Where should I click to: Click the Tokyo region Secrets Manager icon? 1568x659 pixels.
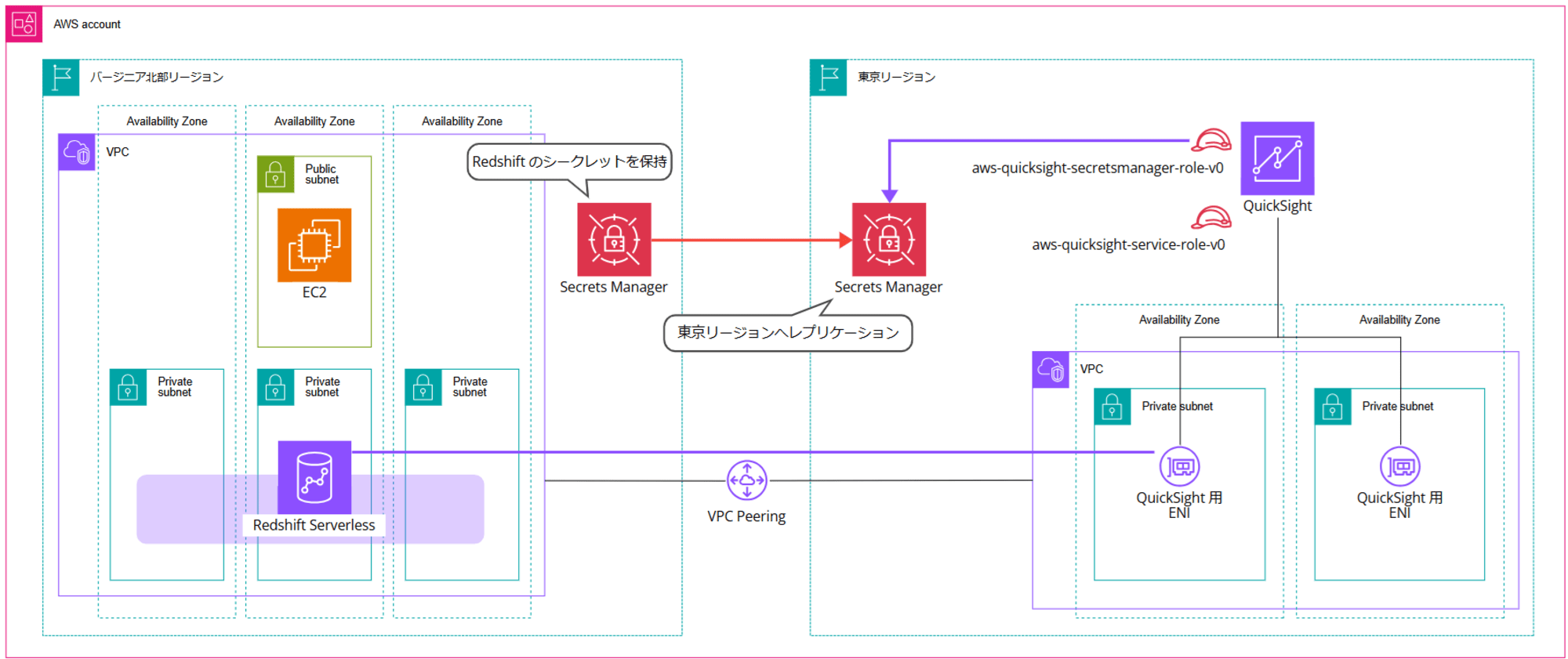click(x=889, y=240)
